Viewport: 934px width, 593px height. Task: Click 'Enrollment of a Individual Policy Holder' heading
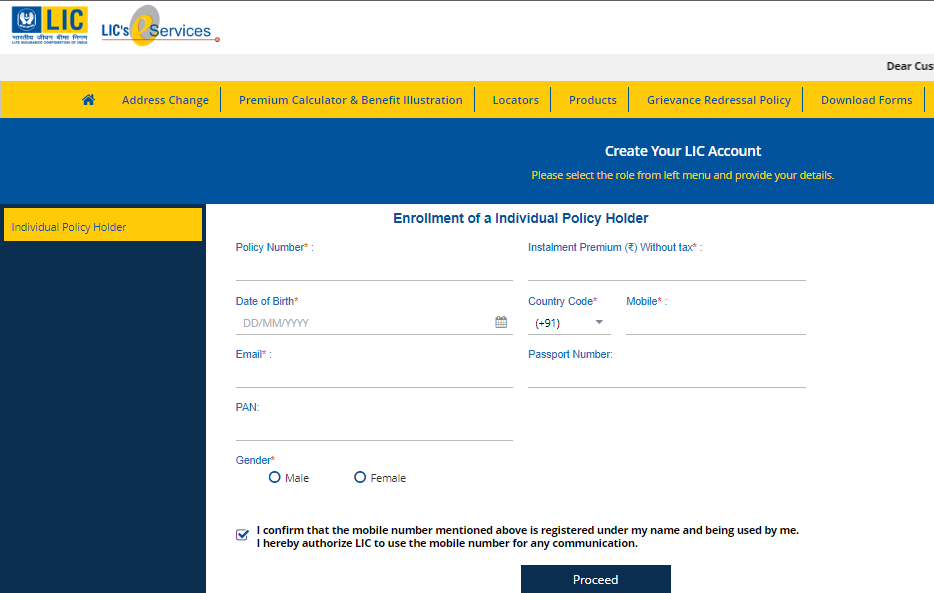tap(521, 219)
